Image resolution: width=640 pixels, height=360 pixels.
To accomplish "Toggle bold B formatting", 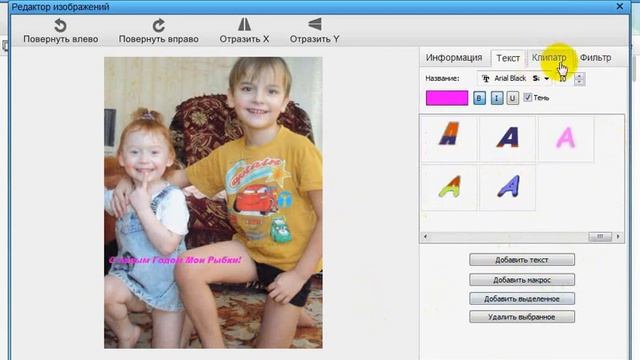I will [x=479, y=98].
